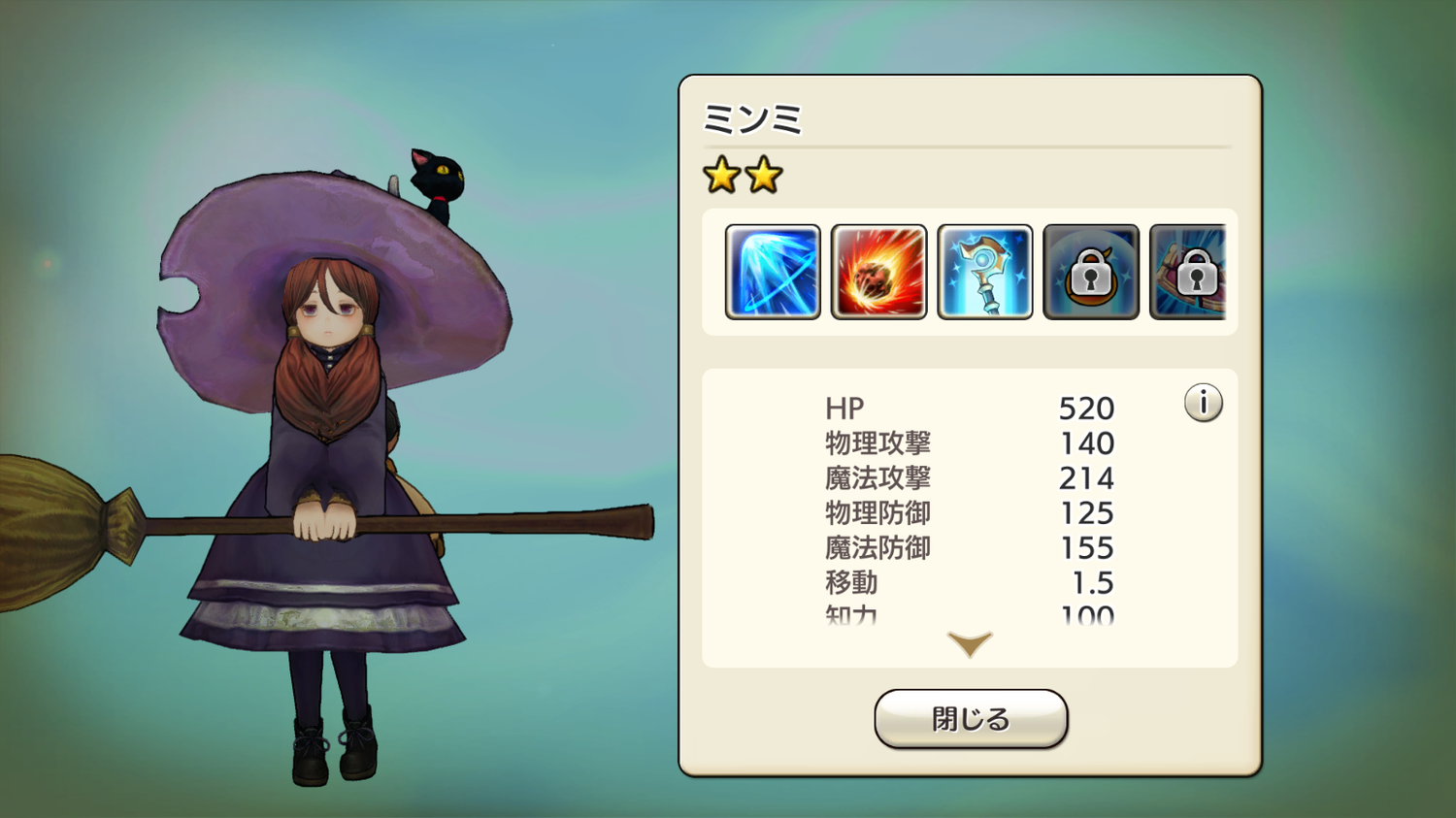The width and height of the screenshot is (1456, 818).
Task: Click the 閉じる button
Action: [971, 719]
